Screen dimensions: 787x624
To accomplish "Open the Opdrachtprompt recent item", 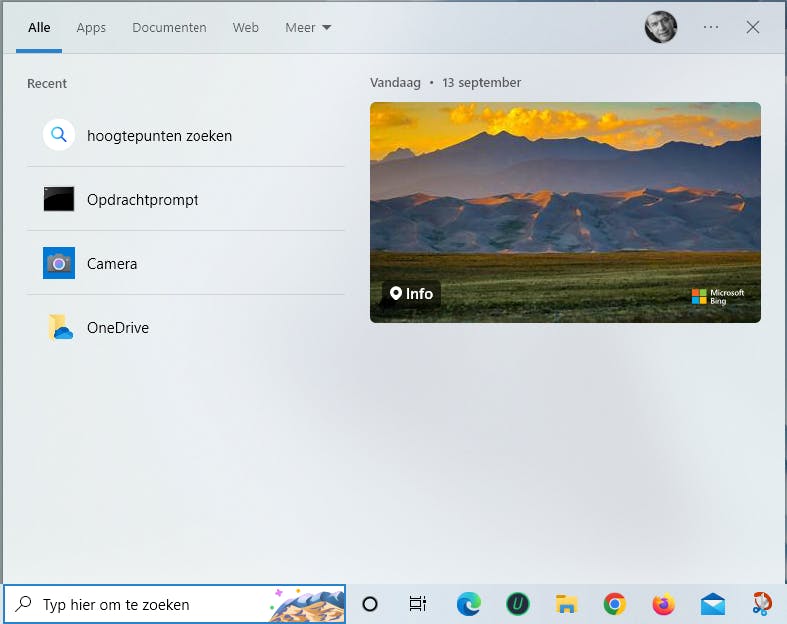I will click(185, 199).
